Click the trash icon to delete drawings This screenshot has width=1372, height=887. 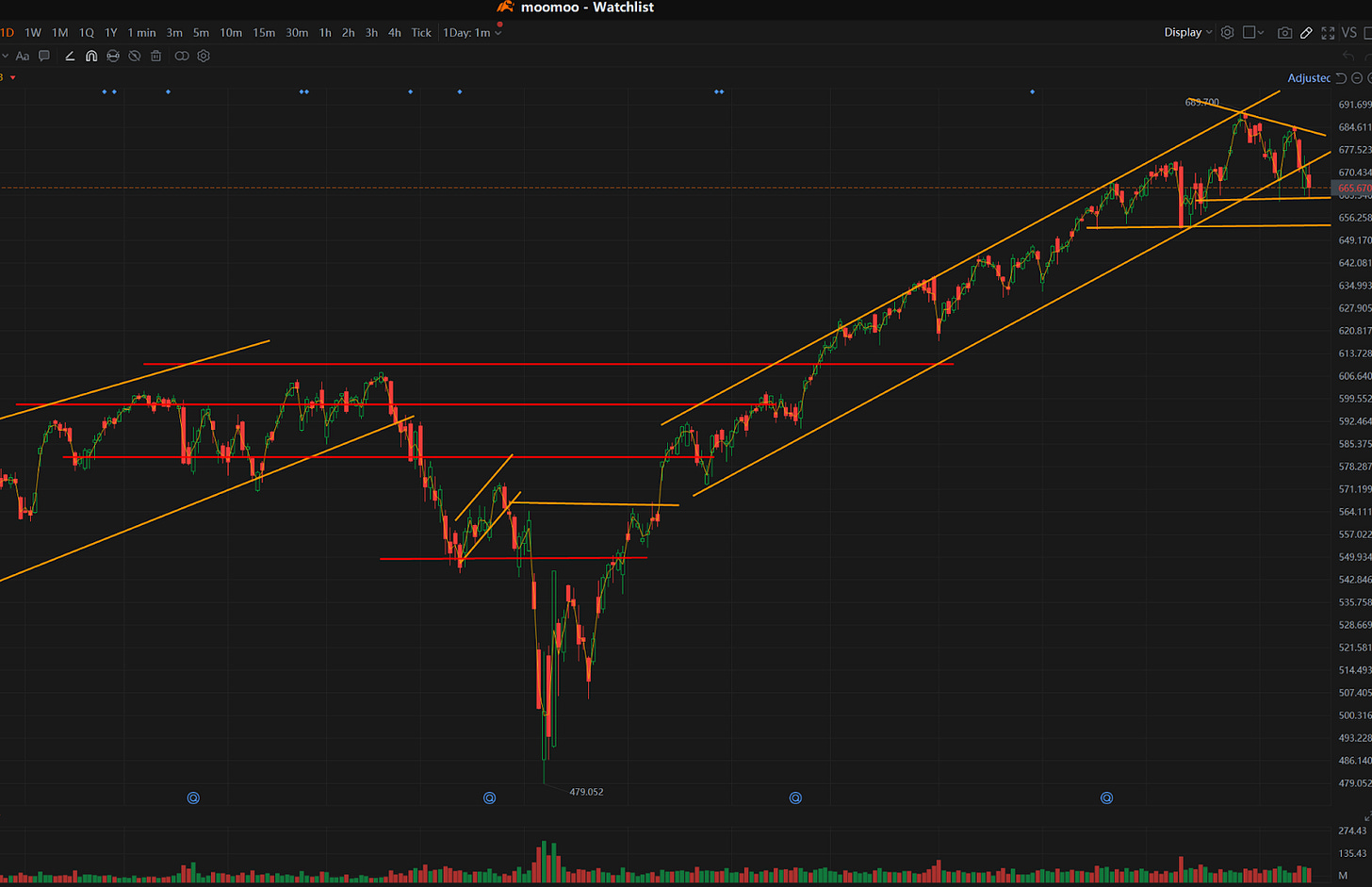pyautogui.click(x=156, y=57)
